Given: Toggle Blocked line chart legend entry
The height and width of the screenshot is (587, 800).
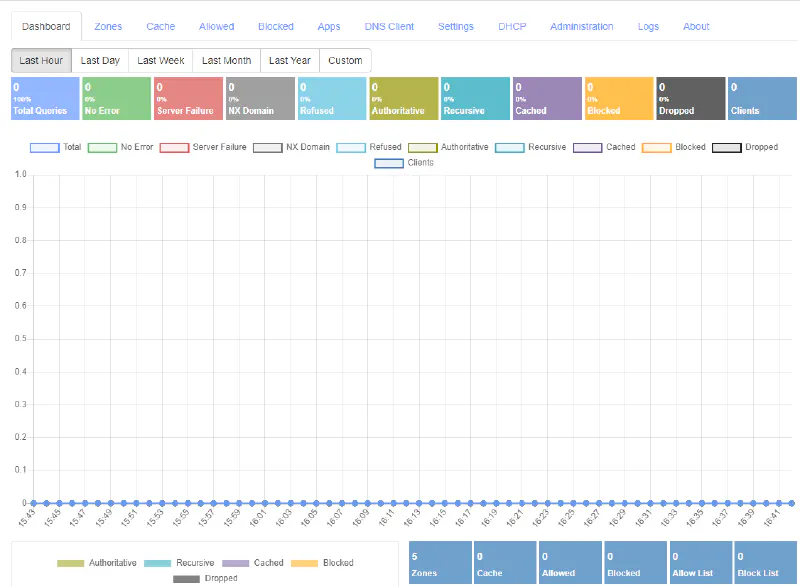Looking at the screenshot, I should (x=673, y=147).
